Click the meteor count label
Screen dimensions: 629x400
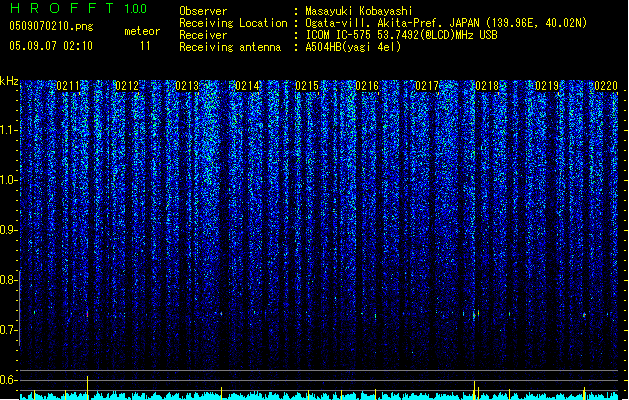(x=142, y=31)
